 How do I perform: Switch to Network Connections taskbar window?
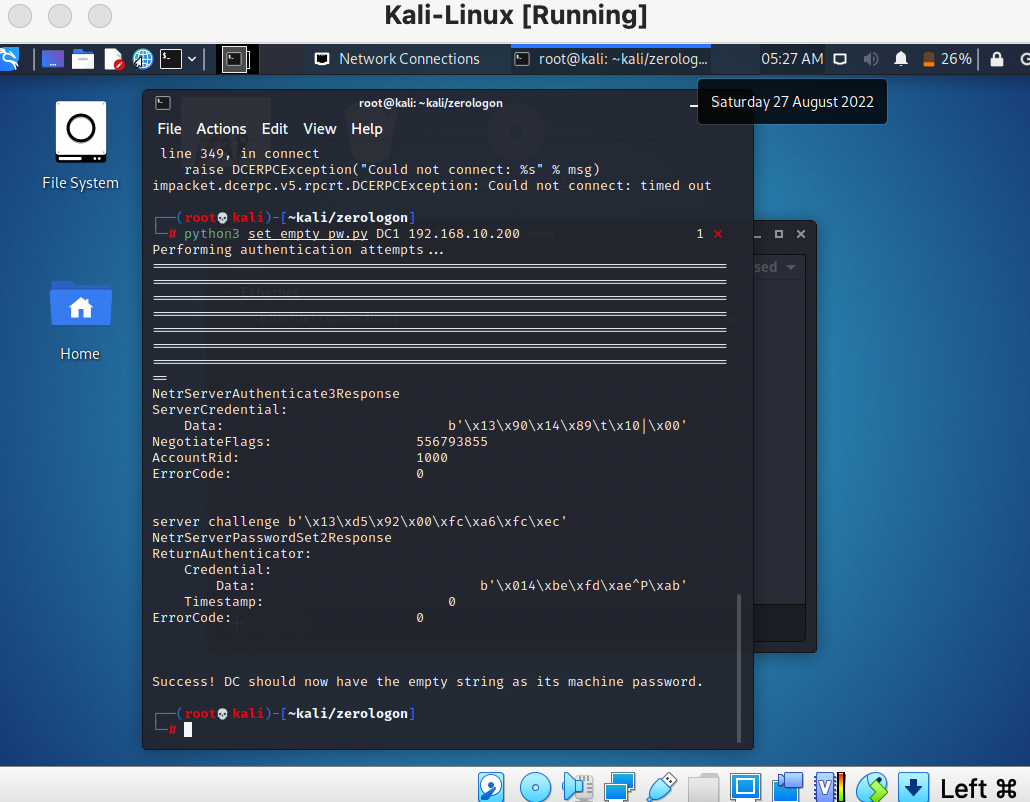[x=397, y=59]
